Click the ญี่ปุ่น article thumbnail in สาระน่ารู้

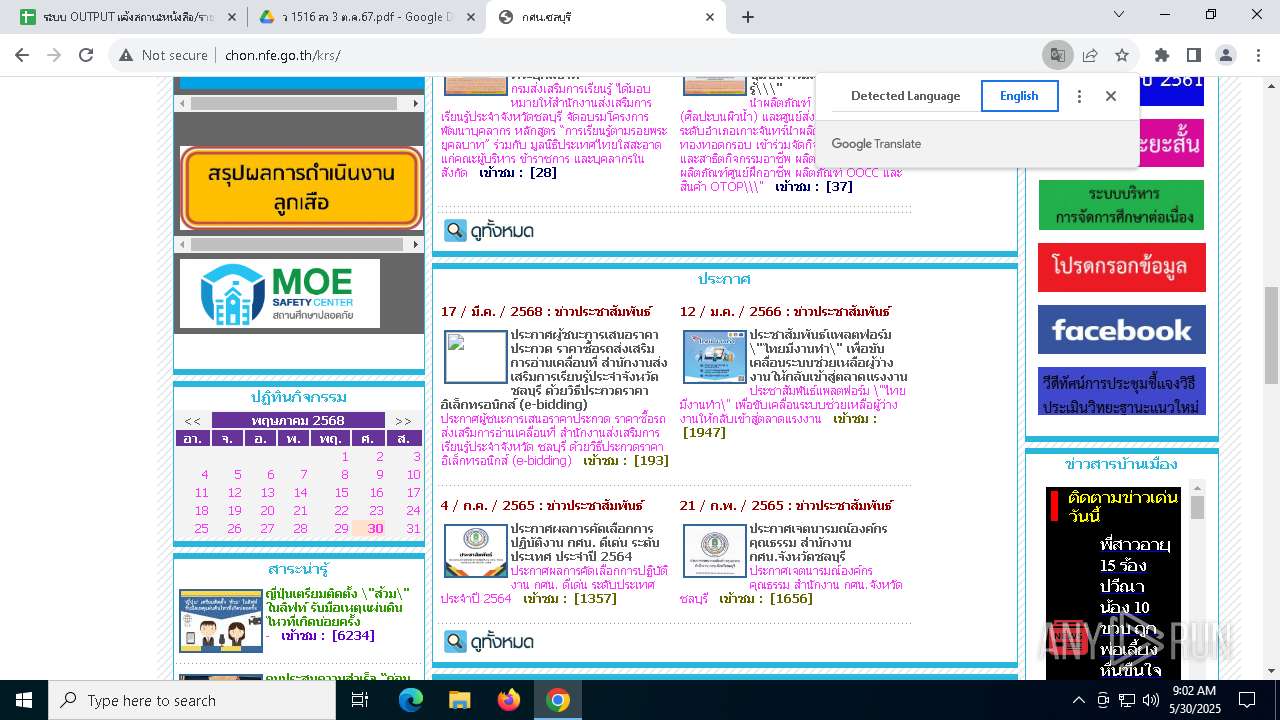(x=221, y=620)
